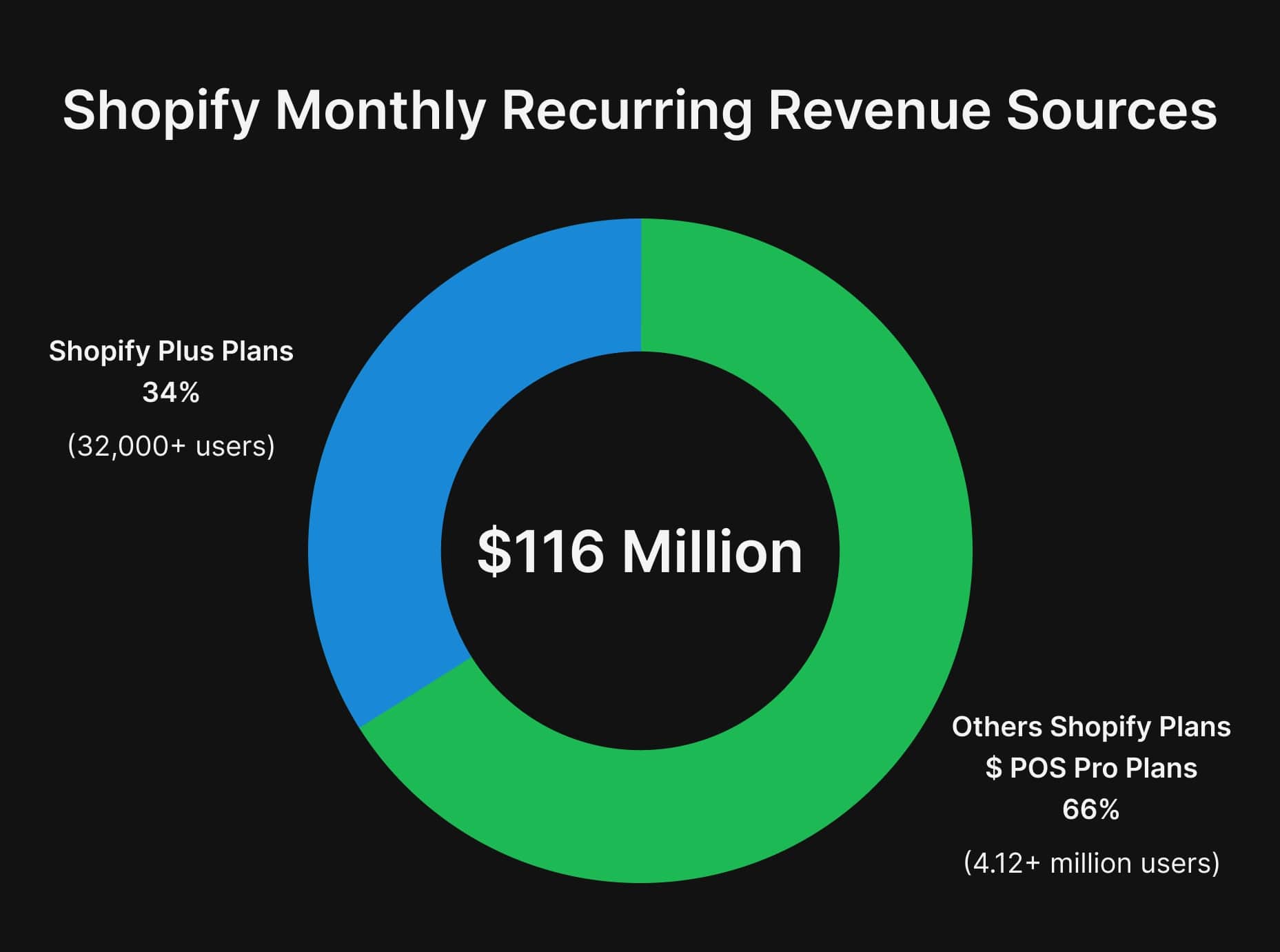Click the '(4.12+ million users)' text
The image size is (1280, 952).
coord(1091,863)
